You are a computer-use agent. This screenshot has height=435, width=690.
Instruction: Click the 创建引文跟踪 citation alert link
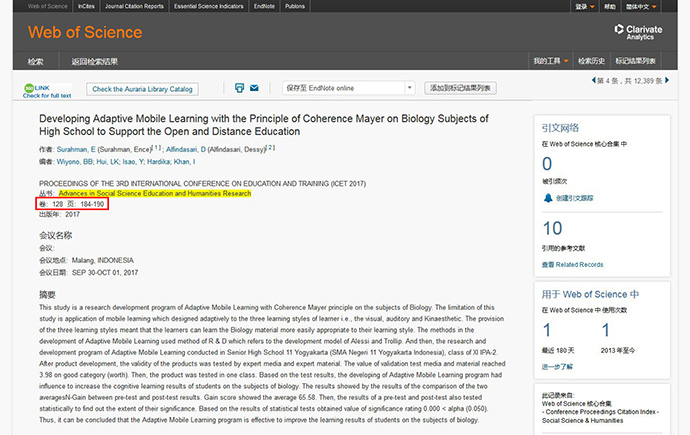(x=575, y=198)
